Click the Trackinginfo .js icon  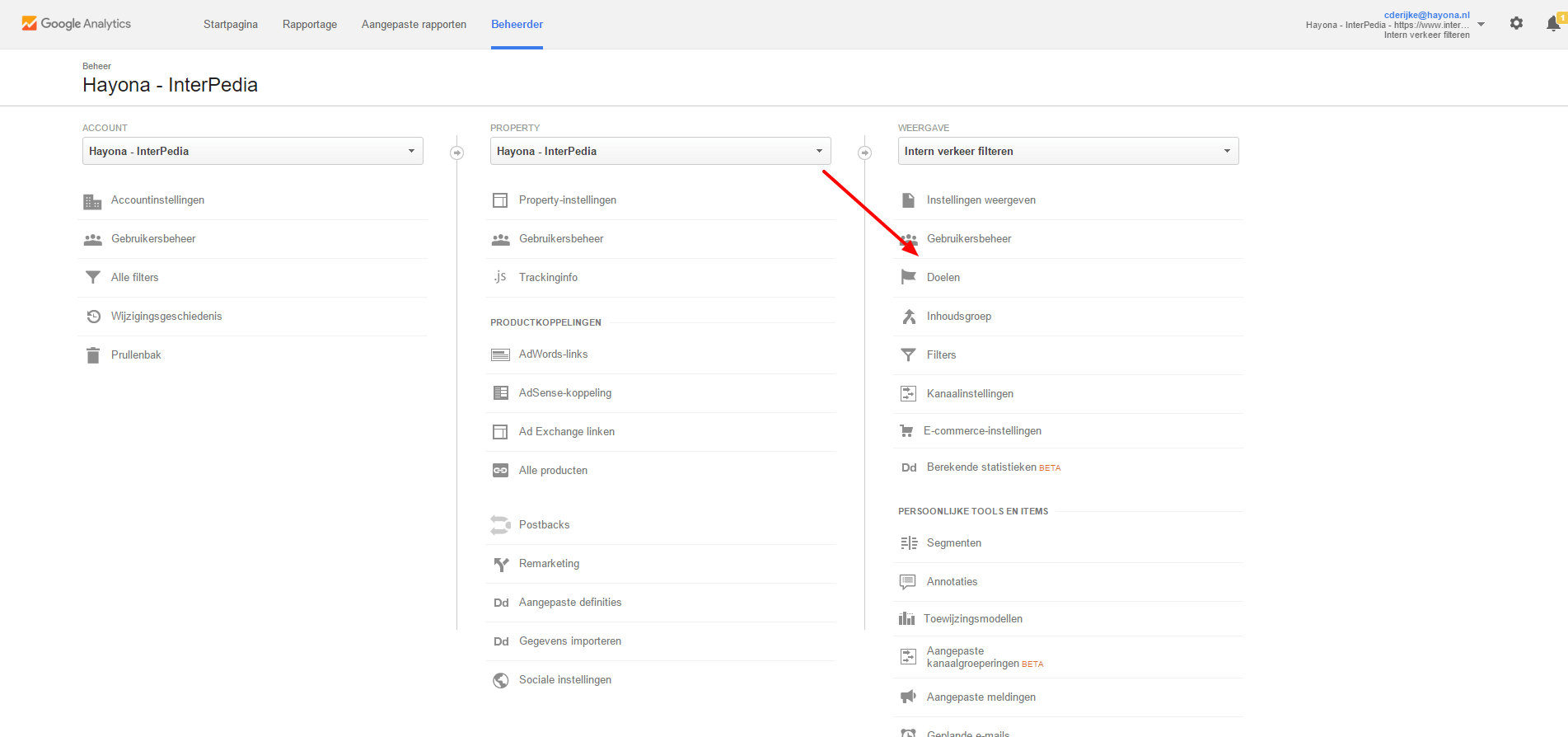pyautogui.click(x=500, y=277)
